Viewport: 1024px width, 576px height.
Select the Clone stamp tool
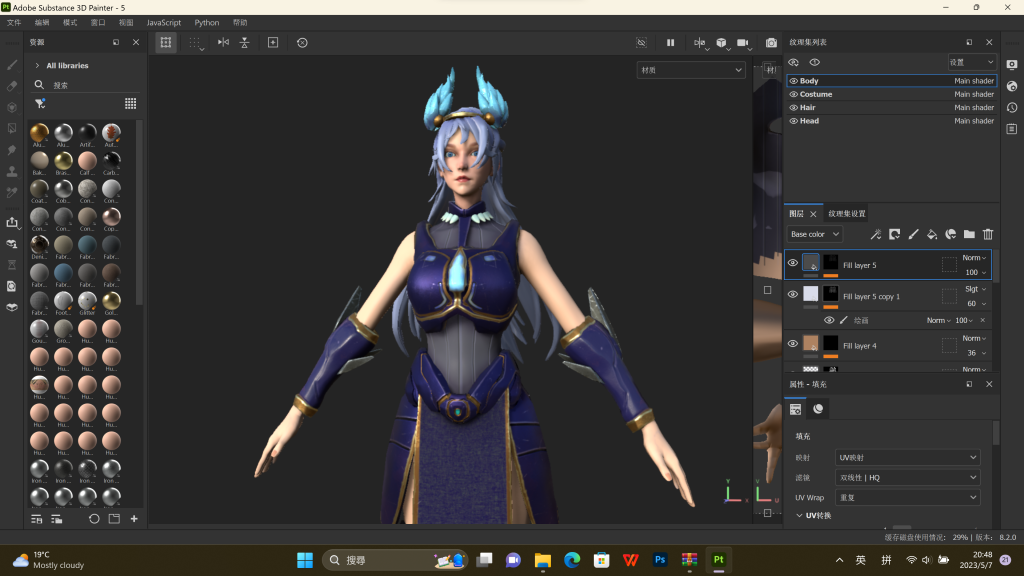pyautogui.click(x=12, y=171)
